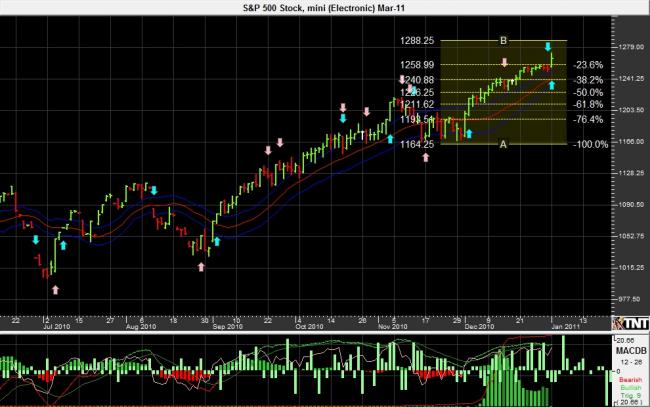Click the Dec 2010 label on the date axis
Screen dimensions: 650x407
point(479,327)
